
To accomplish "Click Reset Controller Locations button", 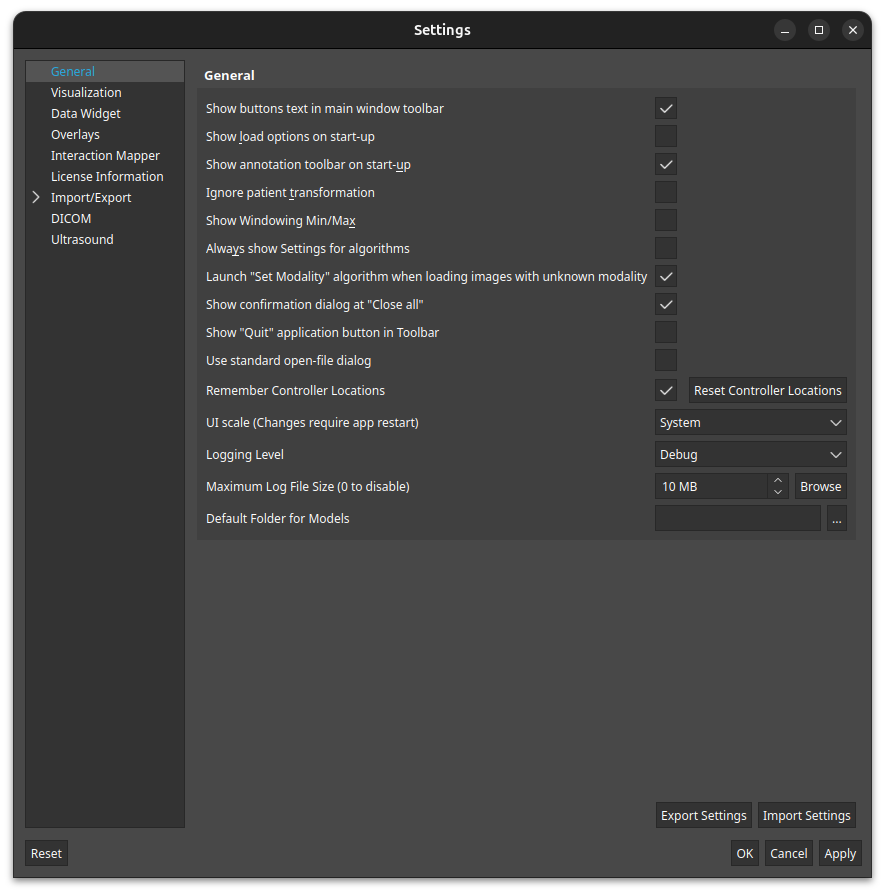I will [768, 391].
